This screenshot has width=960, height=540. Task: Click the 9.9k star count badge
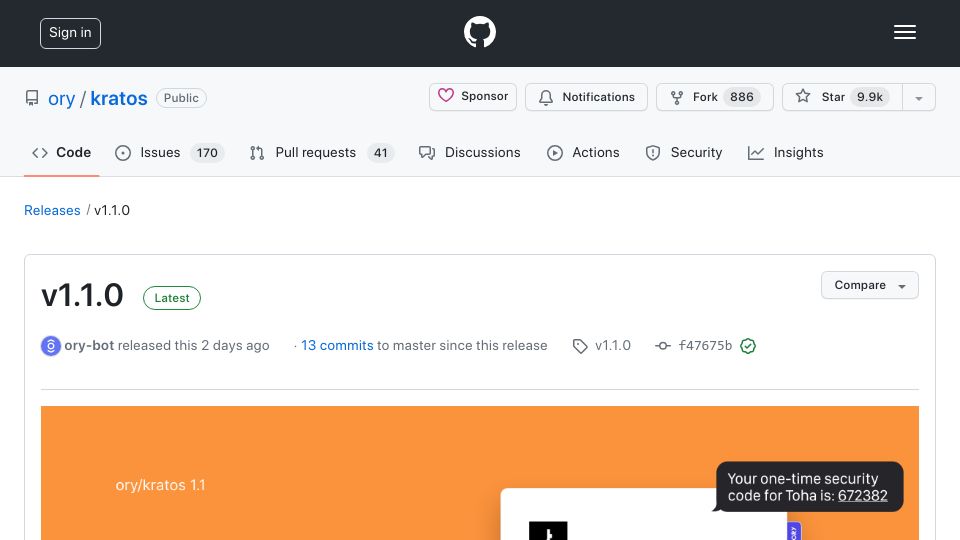(x=869, y=97)
